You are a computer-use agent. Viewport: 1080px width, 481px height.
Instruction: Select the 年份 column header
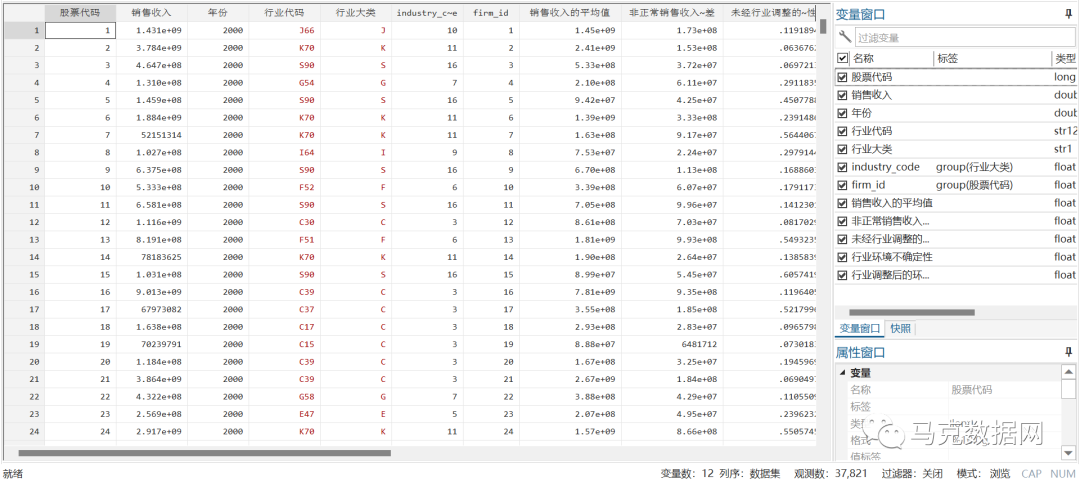[x=217, y=12]
